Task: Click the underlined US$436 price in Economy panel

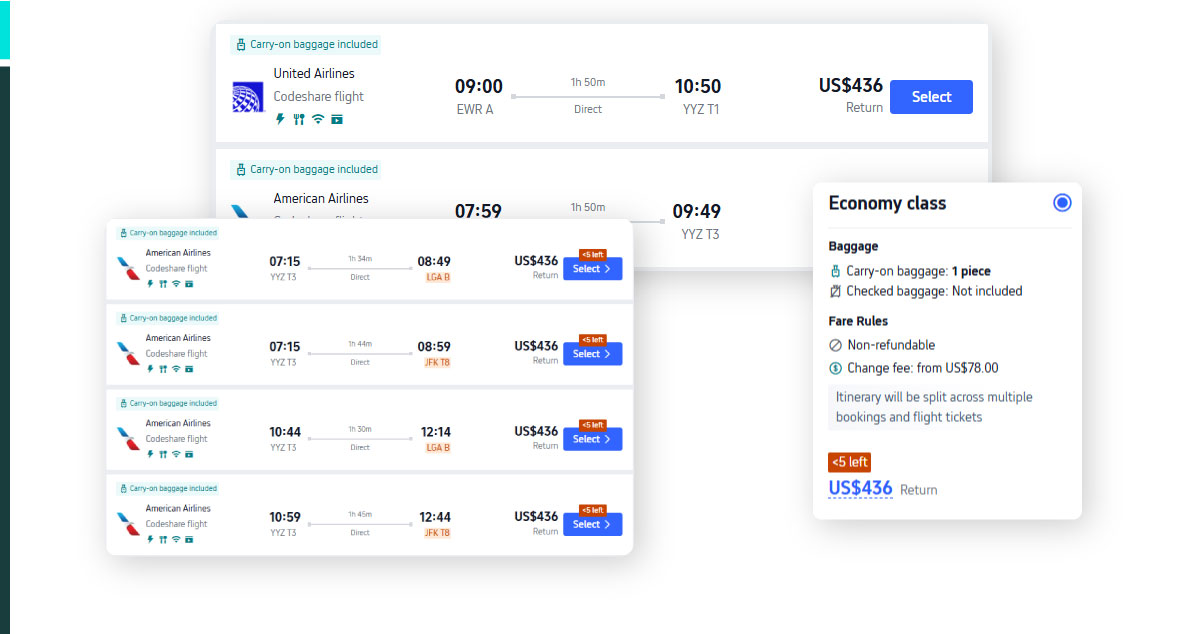Action: point(860,488)
